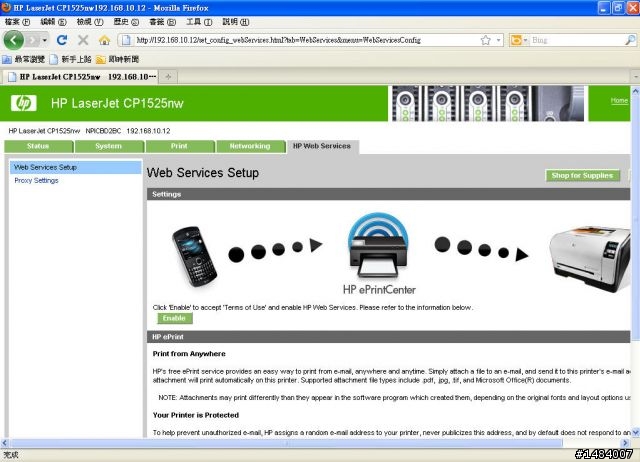The image size is (640, 462).
Task: Click the Enable button for Web Services
Action: pyautogui.click(x=174, y=318)
